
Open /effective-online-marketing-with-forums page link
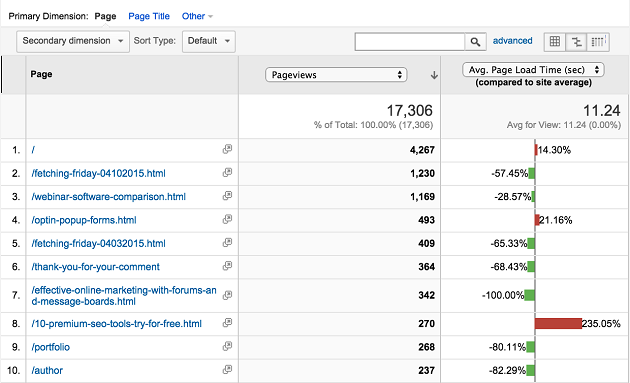click(x=124, y=296)
